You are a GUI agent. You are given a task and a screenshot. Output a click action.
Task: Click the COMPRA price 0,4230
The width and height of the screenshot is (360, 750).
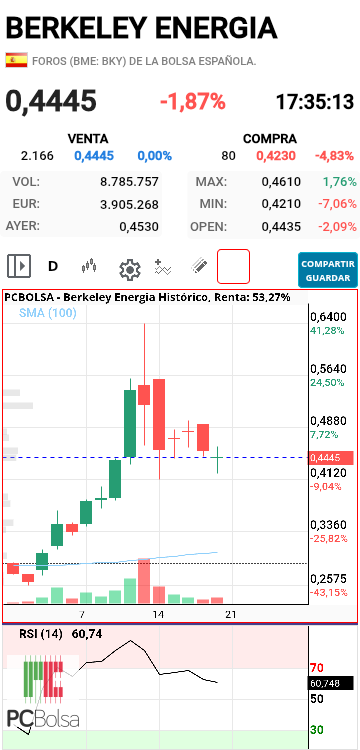276,156
